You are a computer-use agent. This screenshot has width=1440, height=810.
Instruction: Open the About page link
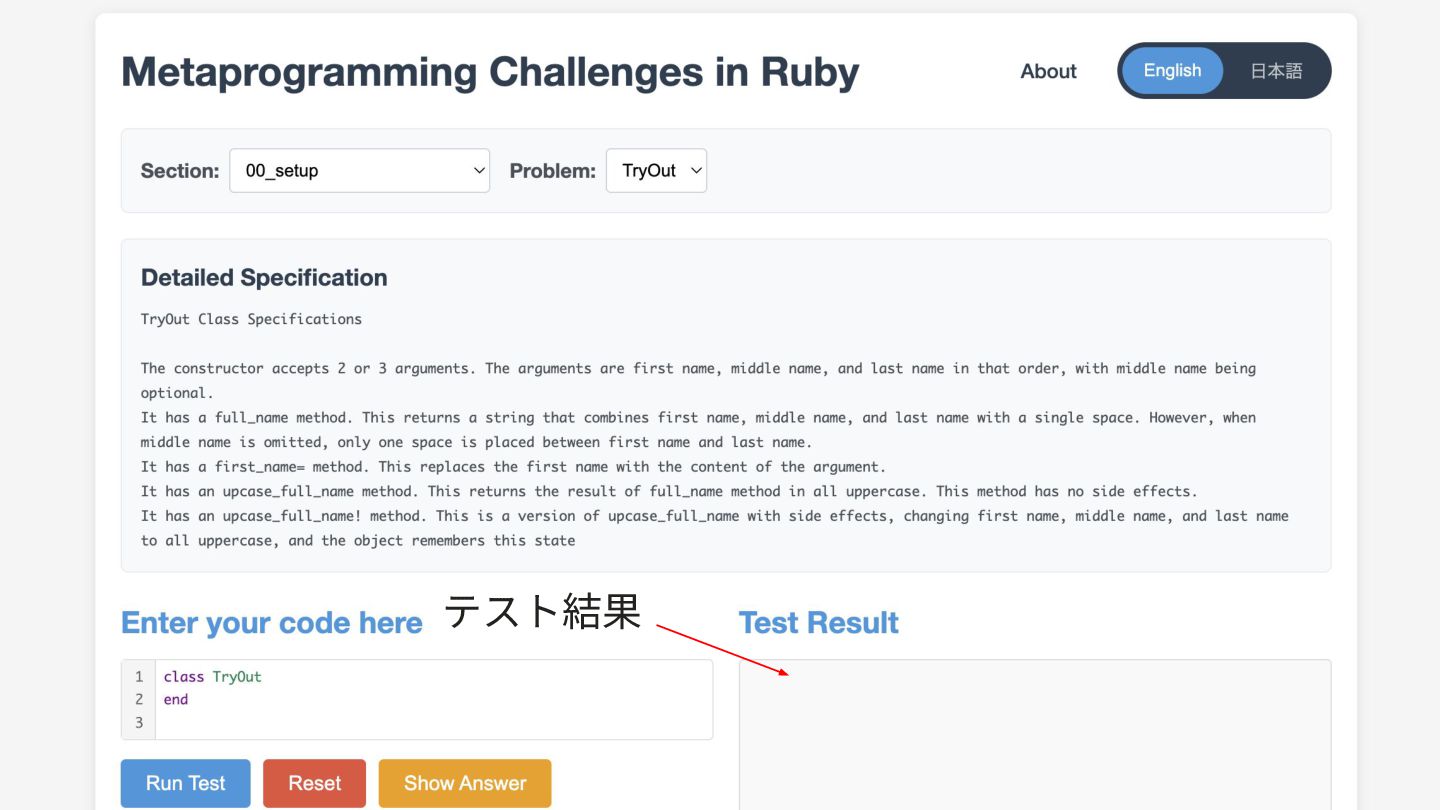coord(1048,71)
